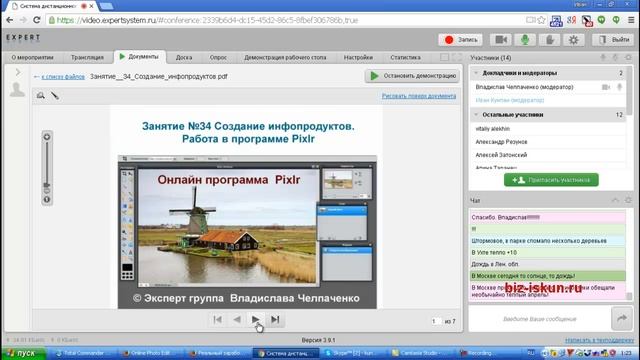
Task: Select the magnifier zoom tool
Action: (40, 96)
